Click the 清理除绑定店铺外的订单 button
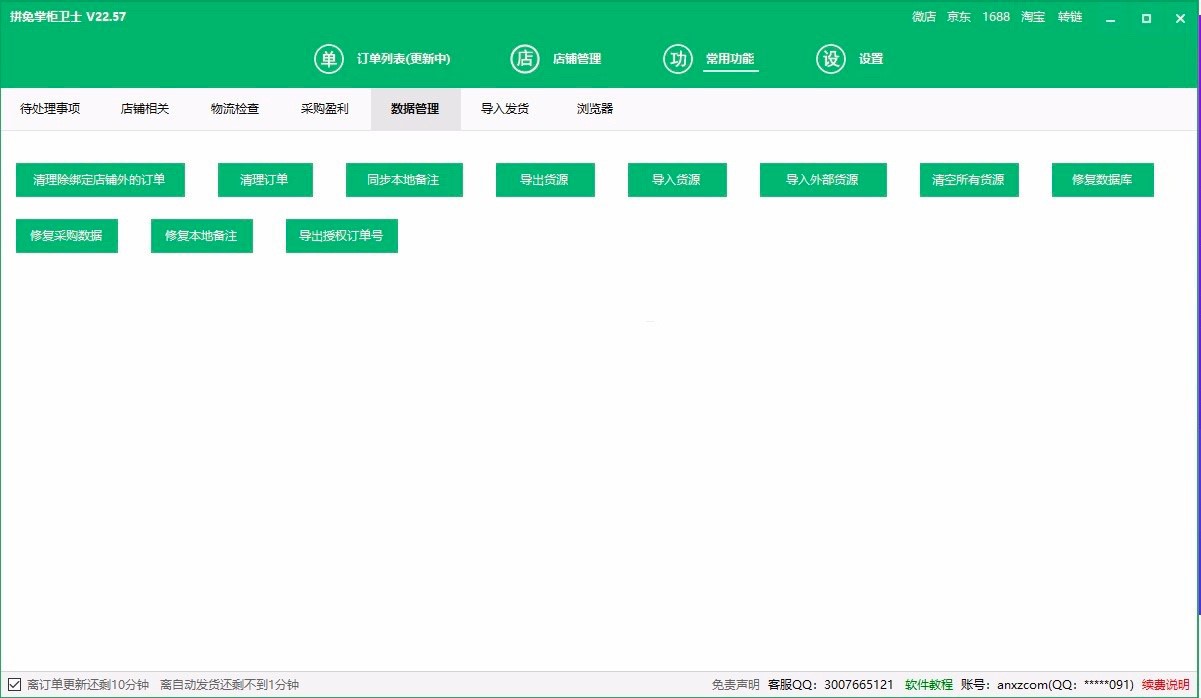Image resolution: width=1201 pixels, height=698 pixels. (99, 180)
